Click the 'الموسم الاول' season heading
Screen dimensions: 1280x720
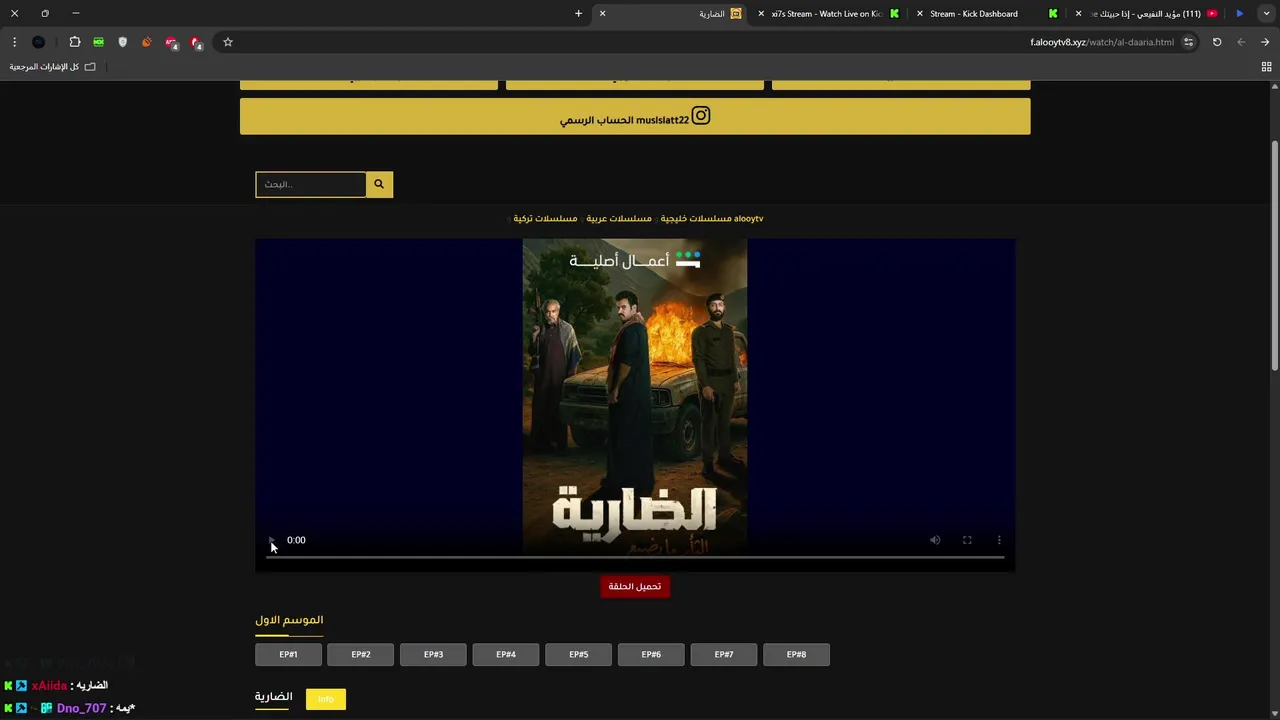[289, 620]
